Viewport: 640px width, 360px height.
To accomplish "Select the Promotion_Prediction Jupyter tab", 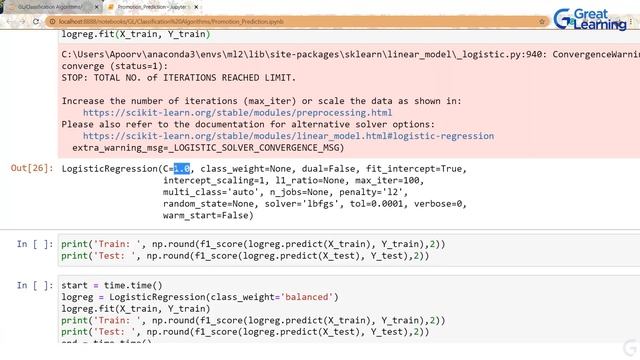I will tap(152, 7).
